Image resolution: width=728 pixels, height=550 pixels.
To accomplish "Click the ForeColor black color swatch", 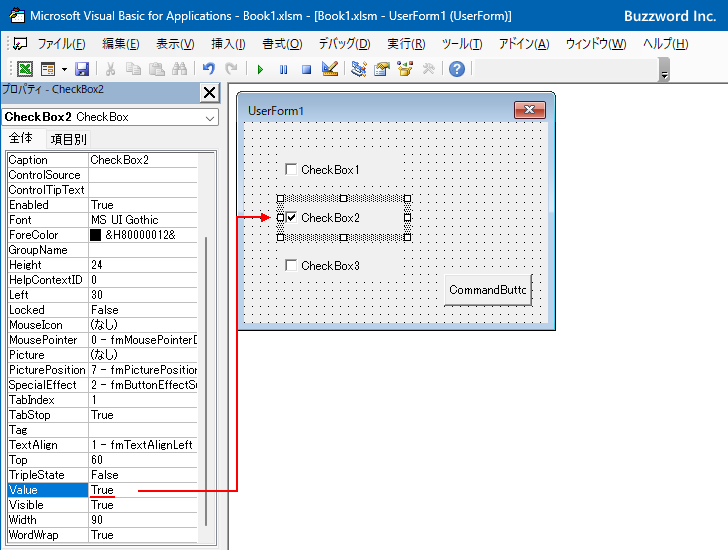I will click(x=95, y=235).
